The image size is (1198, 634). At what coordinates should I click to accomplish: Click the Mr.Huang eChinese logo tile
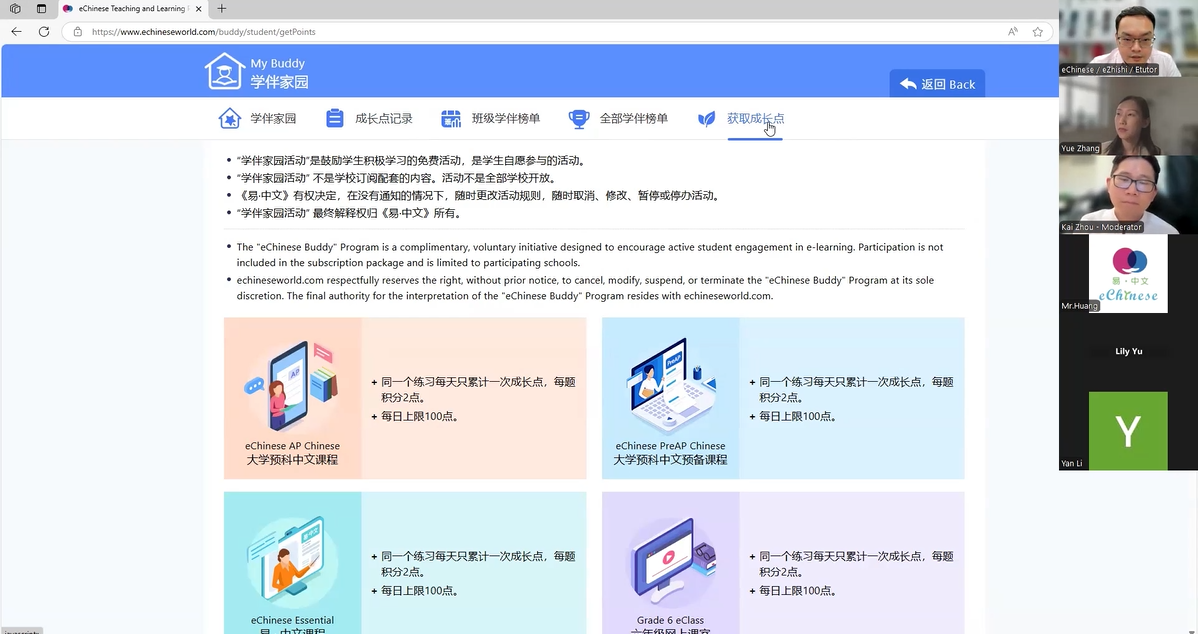point(1128,273)
